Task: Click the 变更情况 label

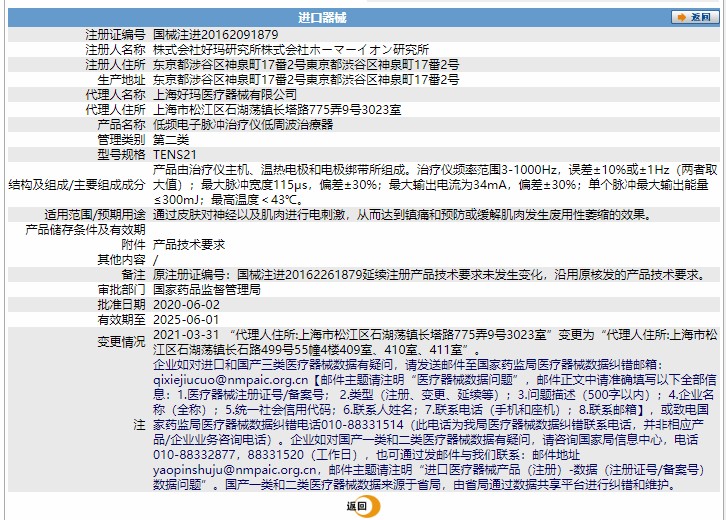Action: pyautogui.click(x=121, y=342)
